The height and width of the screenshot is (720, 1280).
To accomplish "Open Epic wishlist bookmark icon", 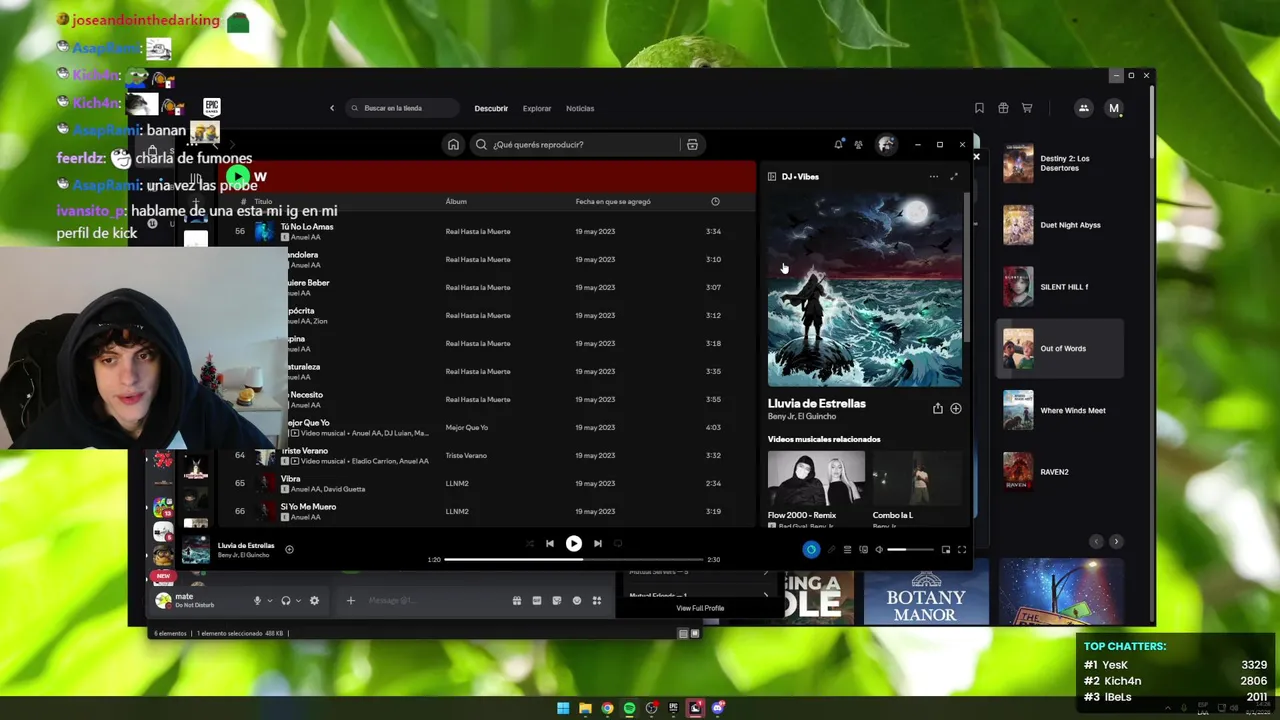I will point(979,108).
